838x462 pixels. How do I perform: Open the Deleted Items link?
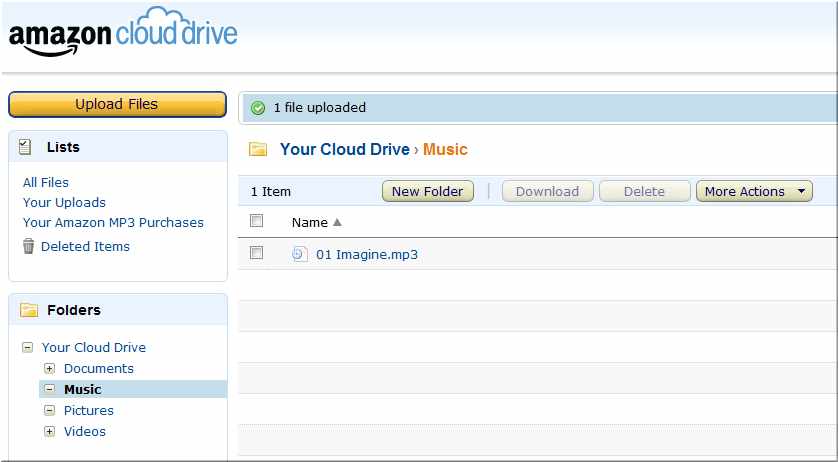[x=86, y=247]
